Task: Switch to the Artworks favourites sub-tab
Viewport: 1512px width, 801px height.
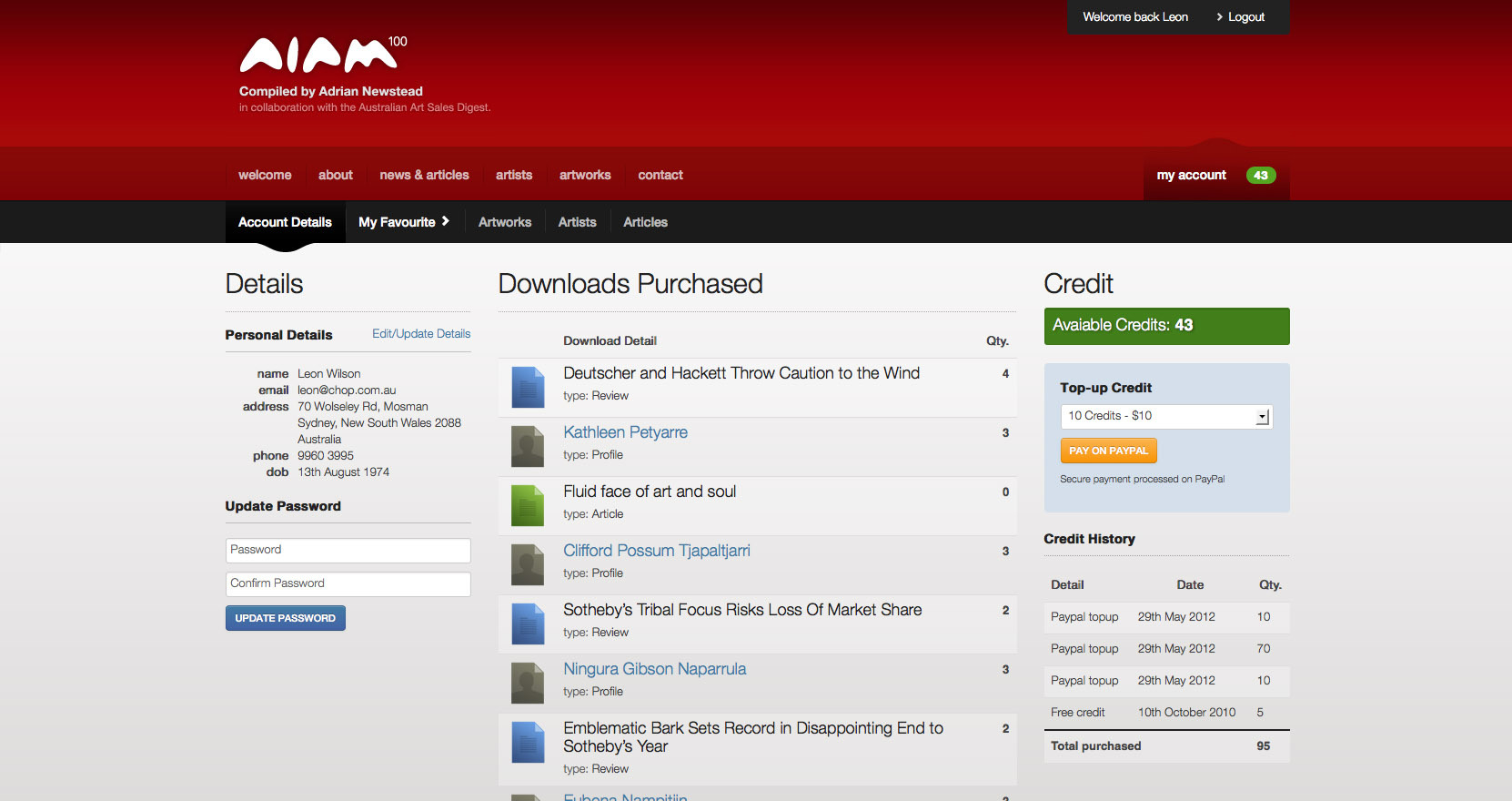Action: click(x=505, y=222)
